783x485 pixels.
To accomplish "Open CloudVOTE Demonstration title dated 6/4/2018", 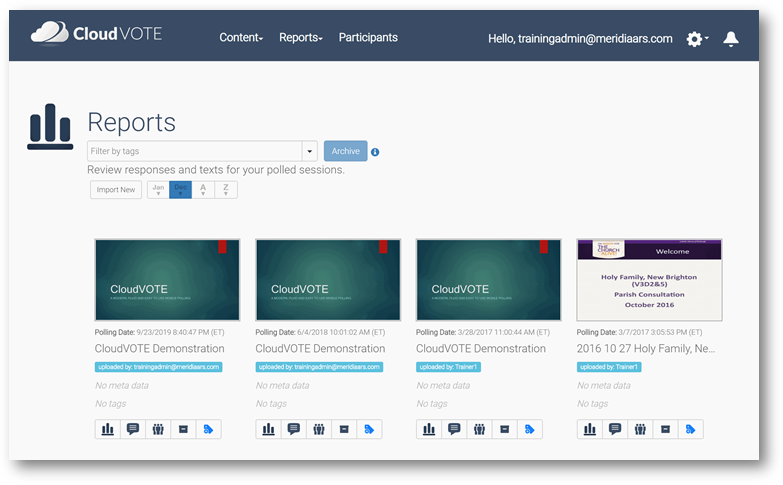I will coord(320,348).
